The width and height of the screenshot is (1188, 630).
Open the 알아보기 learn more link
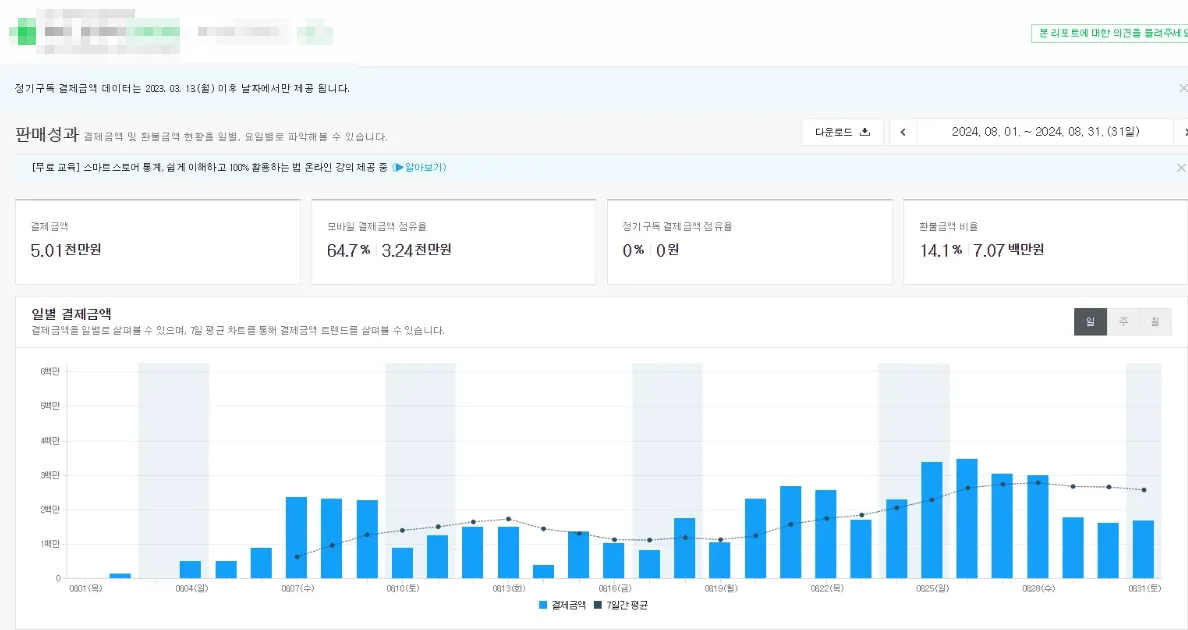click(x=420, y=168)
